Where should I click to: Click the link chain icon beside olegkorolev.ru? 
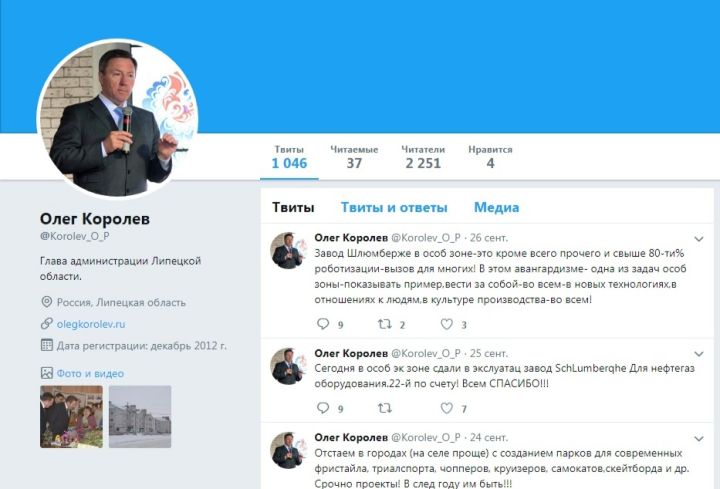46,324
